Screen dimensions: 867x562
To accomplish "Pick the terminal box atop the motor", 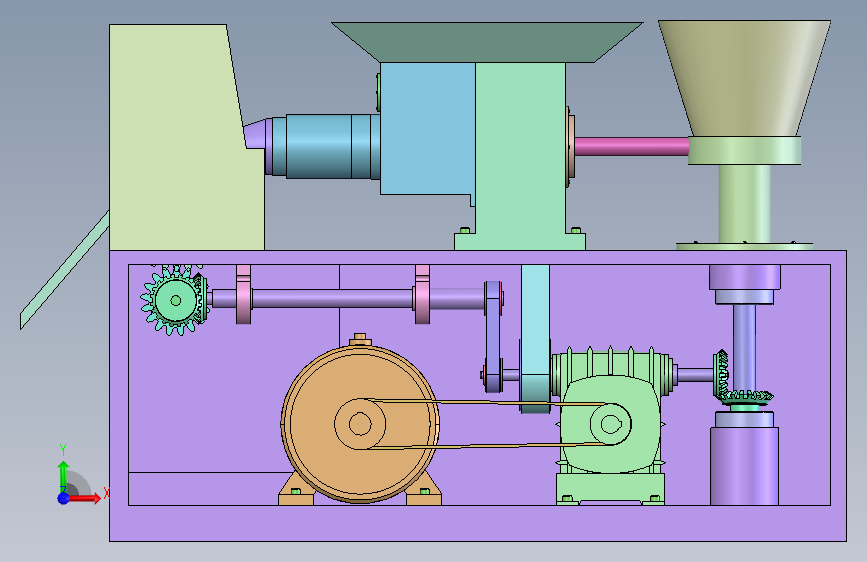I will [360, 340].
